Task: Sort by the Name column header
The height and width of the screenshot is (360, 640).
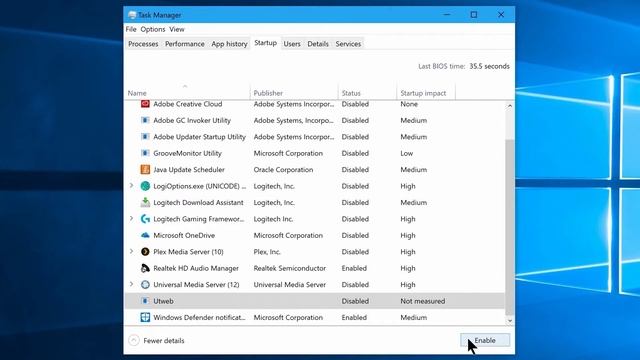Action: 187,93
